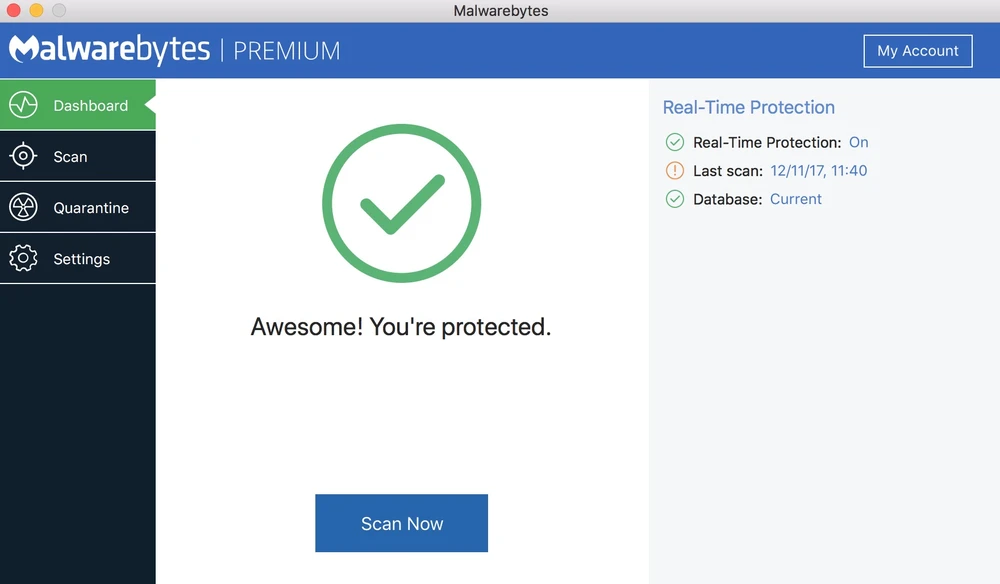This screenshot has height=584, width=1000.
Task: Click the orange warning icon beside Last scan
Action: tap(675, 171)
